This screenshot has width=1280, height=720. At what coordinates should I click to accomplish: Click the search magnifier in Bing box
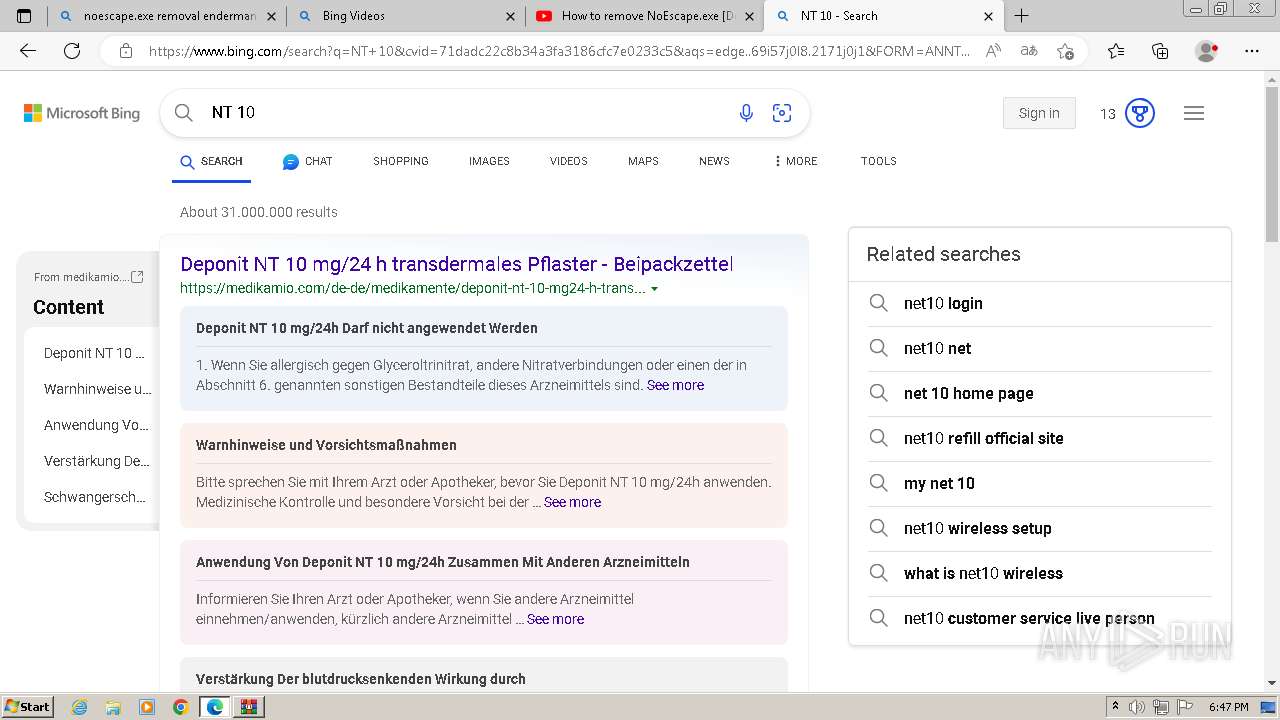pos(184,113)
